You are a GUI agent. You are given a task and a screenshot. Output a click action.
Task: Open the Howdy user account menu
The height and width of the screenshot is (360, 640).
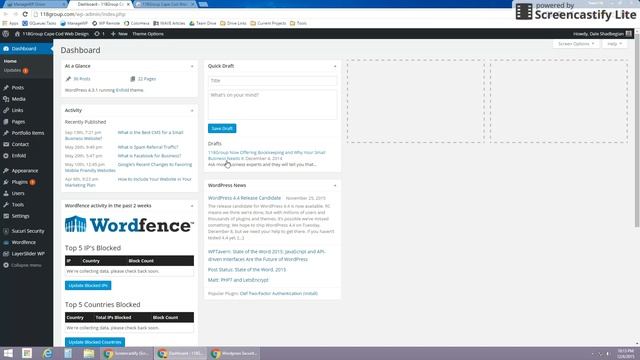click(602, 34)
